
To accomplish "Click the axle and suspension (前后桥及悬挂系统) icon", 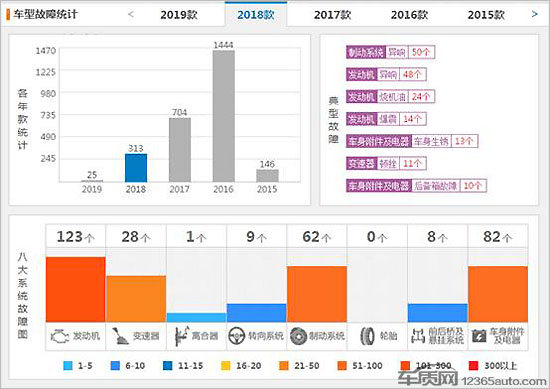I will [x=418, y=336].
